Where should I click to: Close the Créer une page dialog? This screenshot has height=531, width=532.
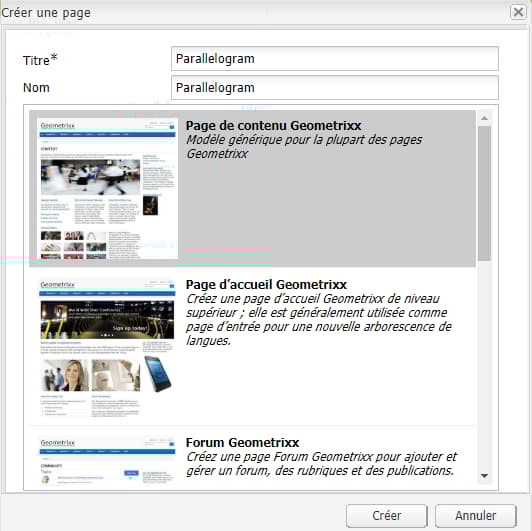(x=518, y=13)
